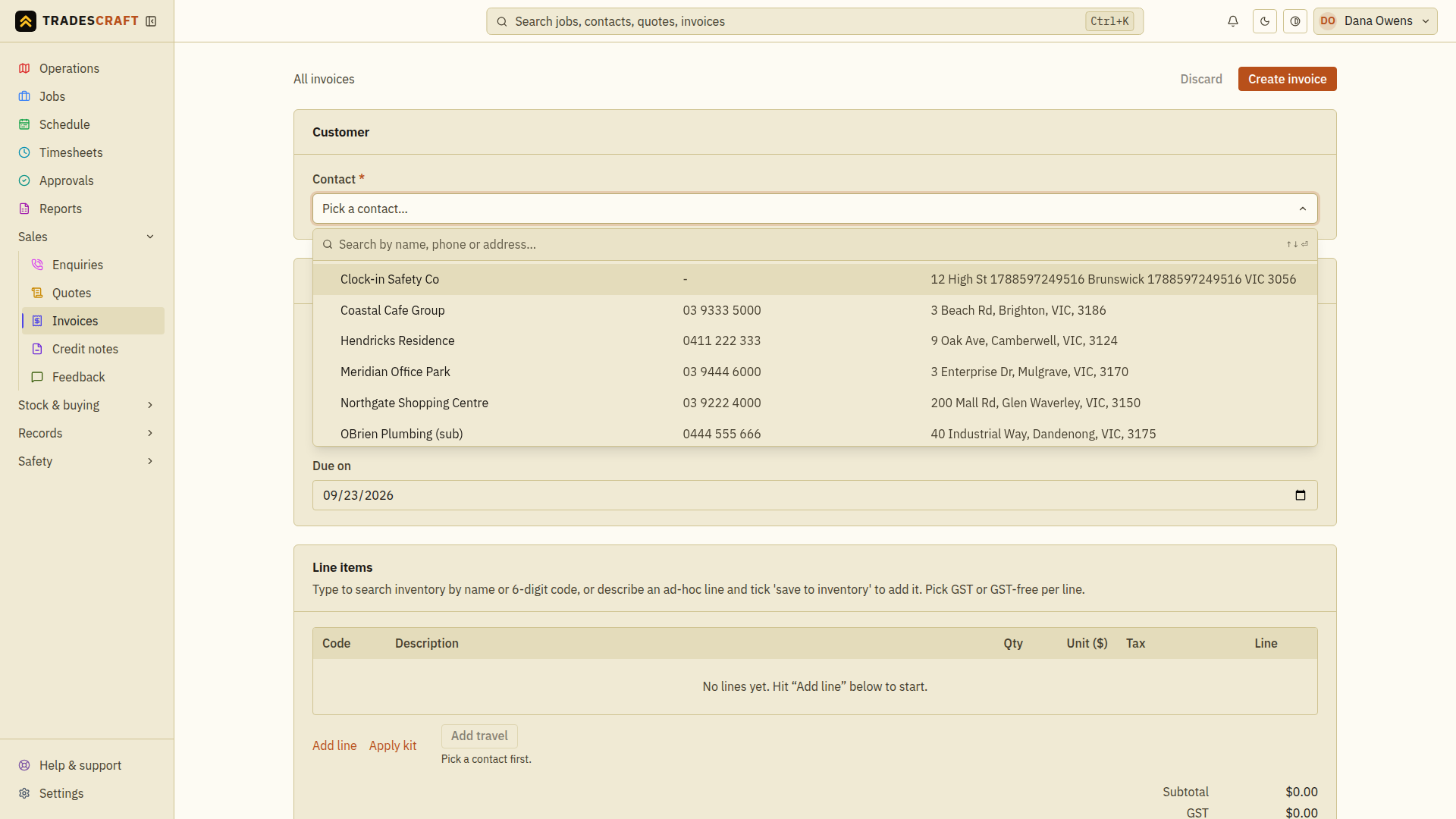Click the Feedback speech bubble icon

(37, 377)
